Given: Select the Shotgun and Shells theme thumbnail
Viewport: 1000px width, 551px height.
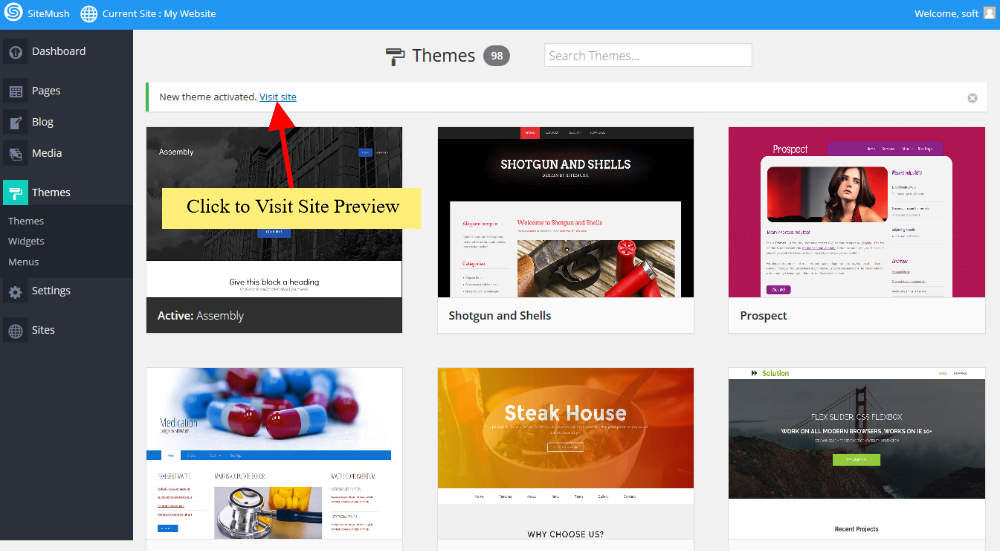Looking at the screenshot, I should click(565, 212).
